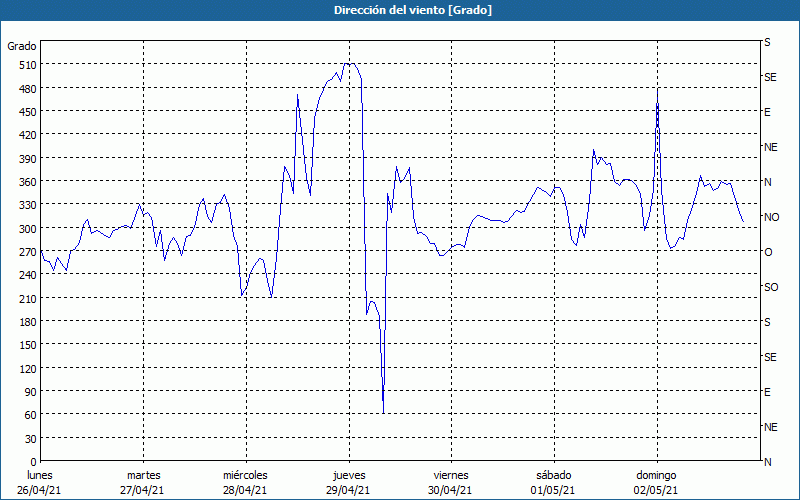This screenshot has height=500, width=800.
Task: Click the 120 y-axis tick label
Action: click(x=28, y=368)
